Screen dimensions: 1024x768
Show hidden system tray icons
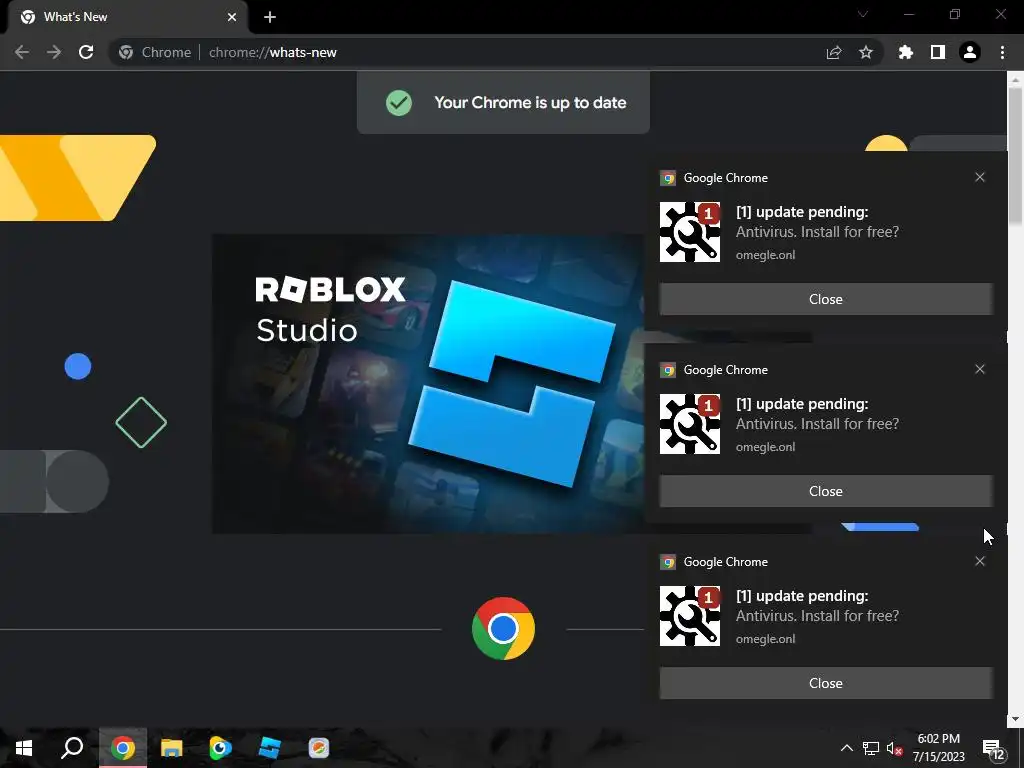pos(846,748)
